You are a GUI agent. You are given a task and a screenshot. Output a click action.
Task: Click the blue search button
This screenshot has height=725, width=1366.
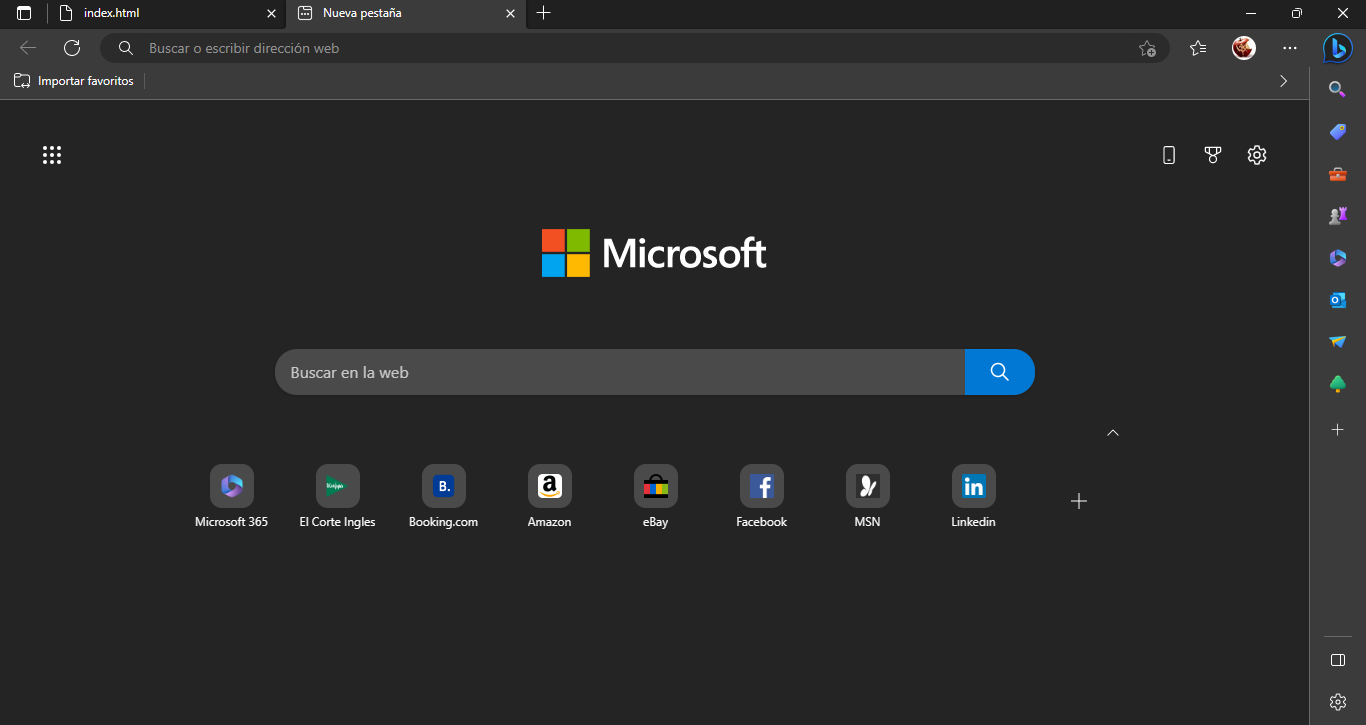[1000, 372]
